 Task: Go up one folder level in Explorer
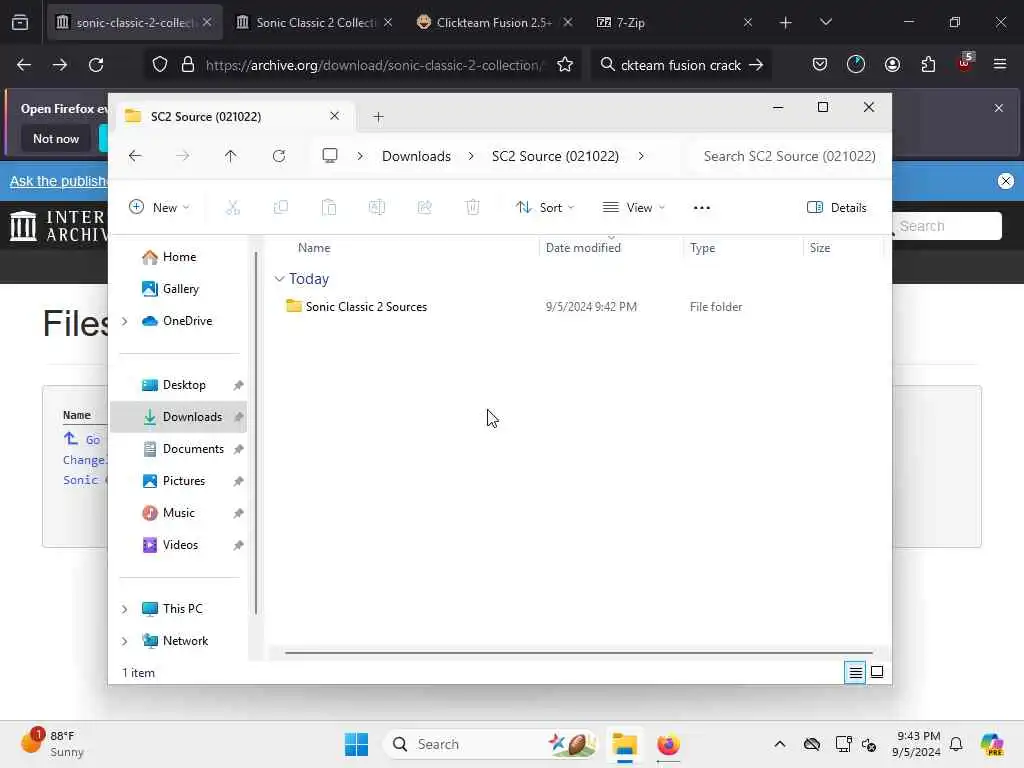231,156
